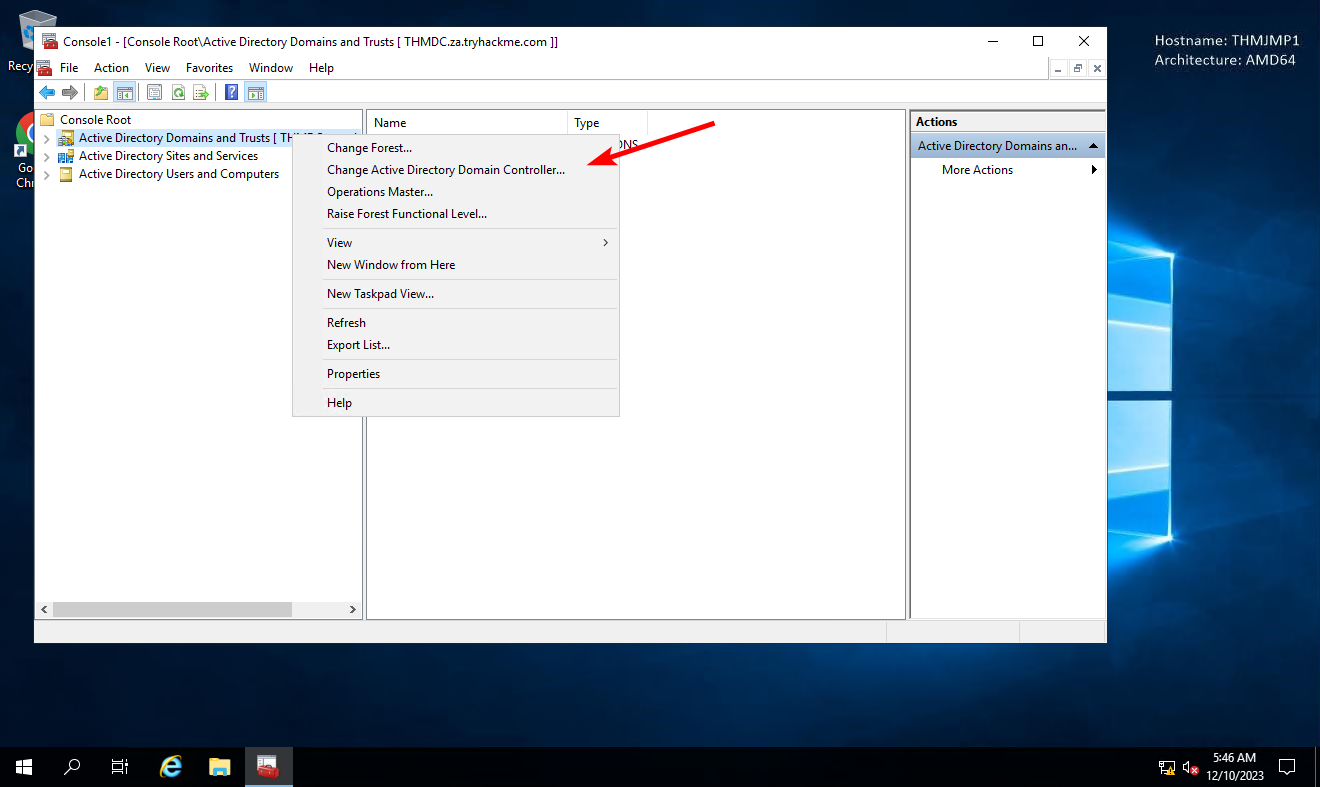Click the Properties toolbar icon

point(155,93)
